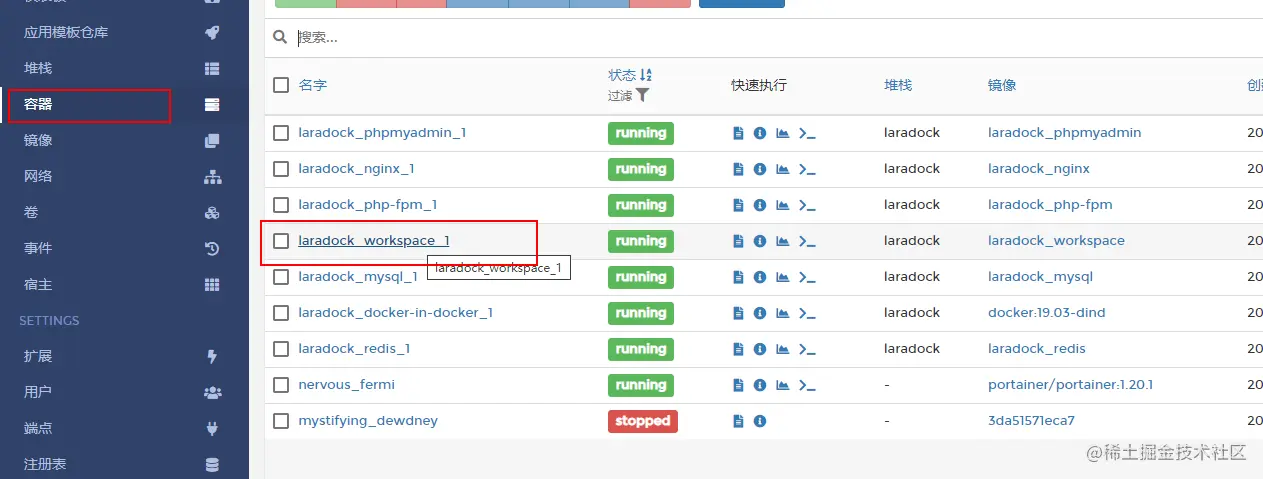Open the portainer/portainer:1.20.1 image link
This screenshot has height=479, width=1263.
(1070, 385)
